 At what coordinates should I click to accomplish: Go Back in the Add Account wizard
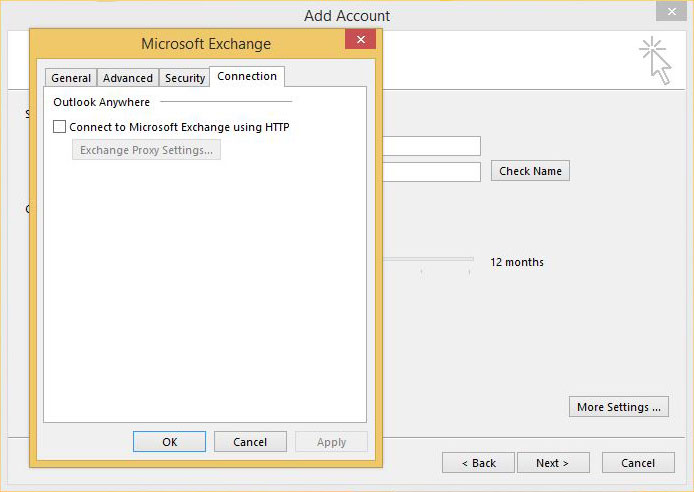click(x=478, y=463)
